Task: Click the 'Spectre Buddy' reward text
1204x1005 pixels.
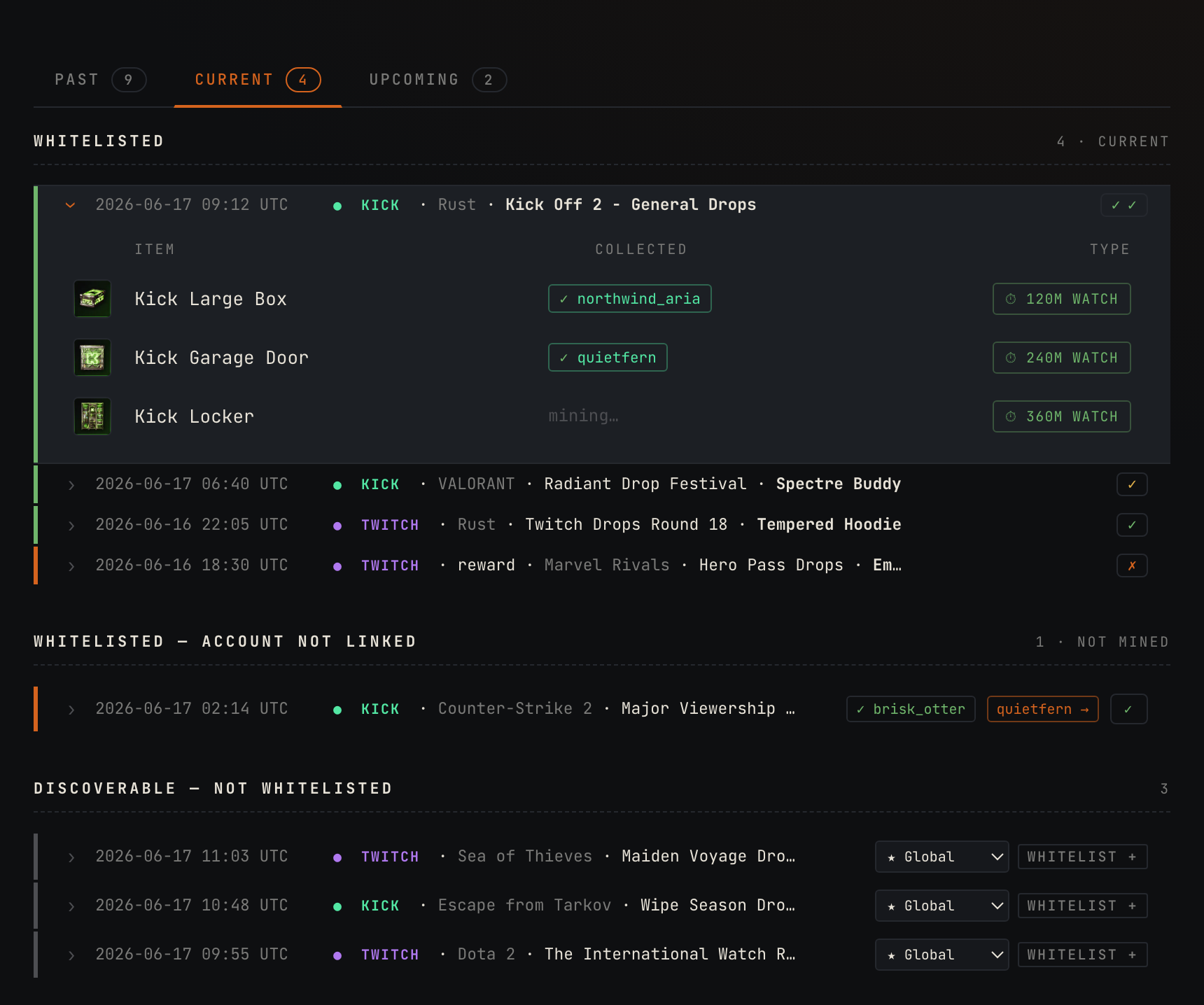Action: (839, 484)
